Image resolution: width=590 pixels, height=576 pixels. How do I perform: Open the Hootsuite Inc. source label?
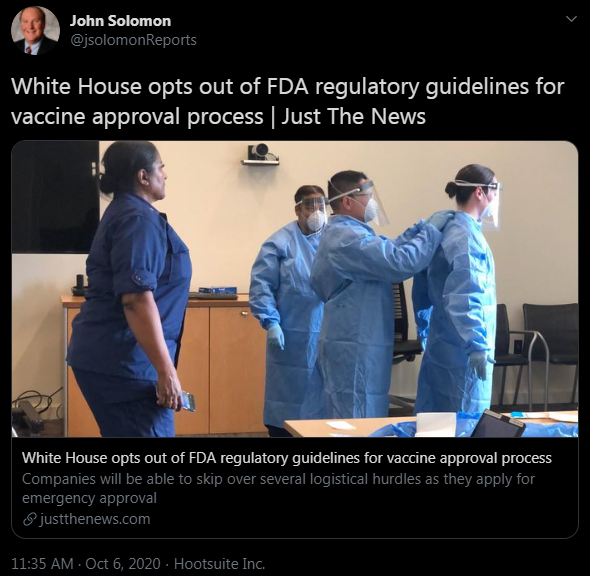point(219,564)
